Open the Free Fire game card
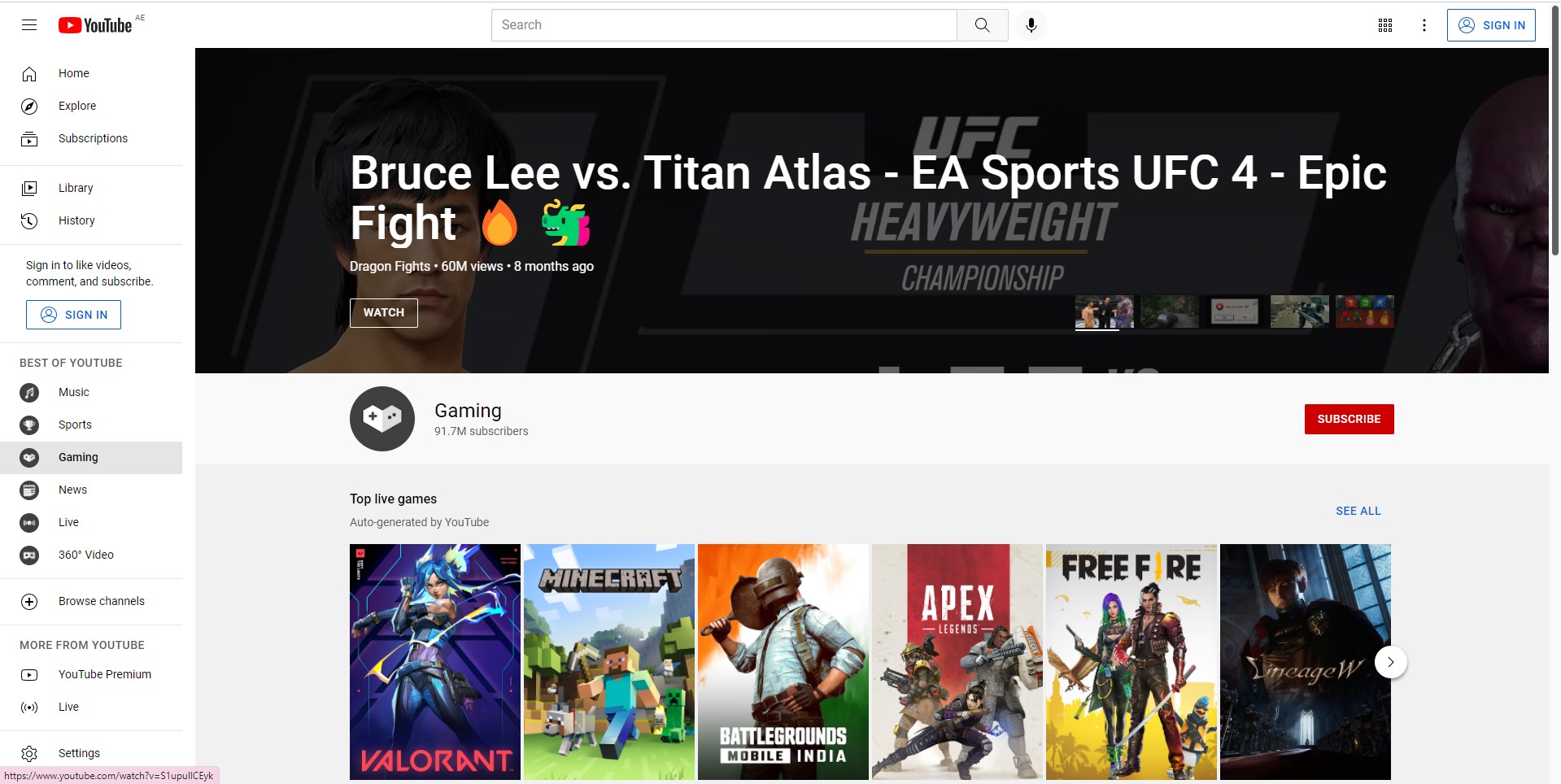Image resolution: width=1561 pixels, height=784 pixels. (1132, 662)
